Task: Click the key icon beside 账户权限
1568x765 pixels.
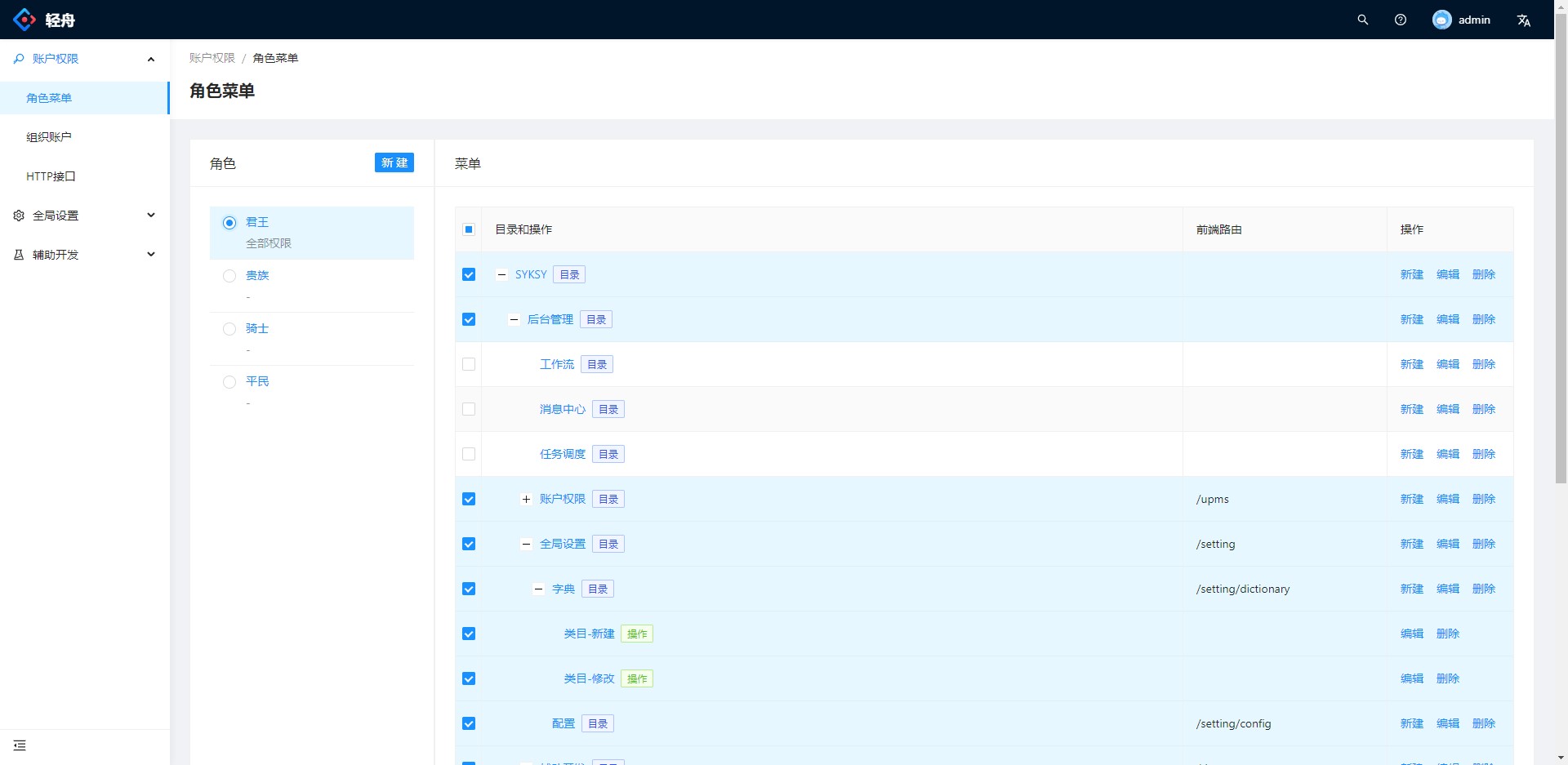Action: pyautogui.click(x=19, y=59)
